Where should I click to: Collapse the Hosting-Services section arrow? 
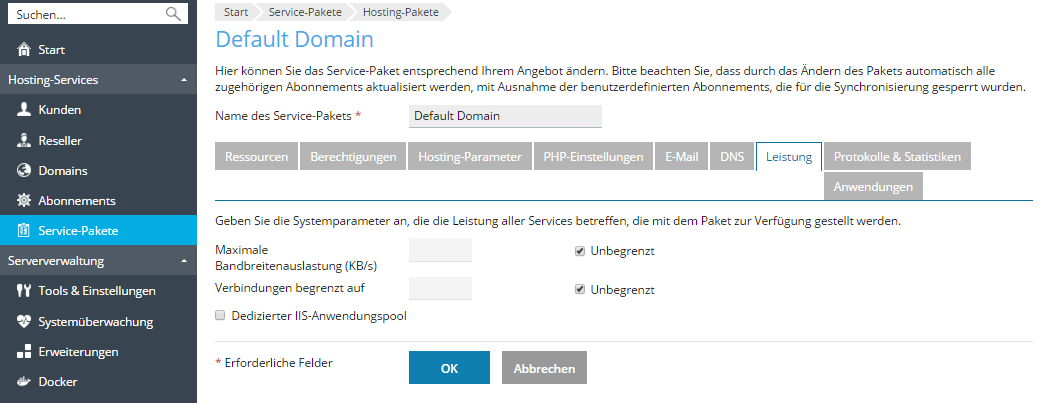point(184,80)
